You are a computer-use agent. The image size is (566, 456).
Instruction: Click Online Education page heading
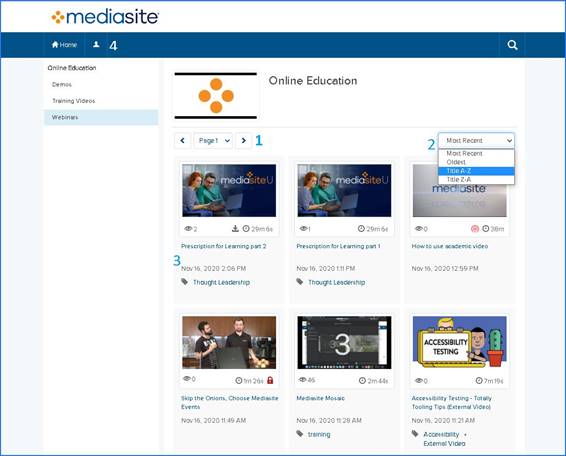[313, 81]
